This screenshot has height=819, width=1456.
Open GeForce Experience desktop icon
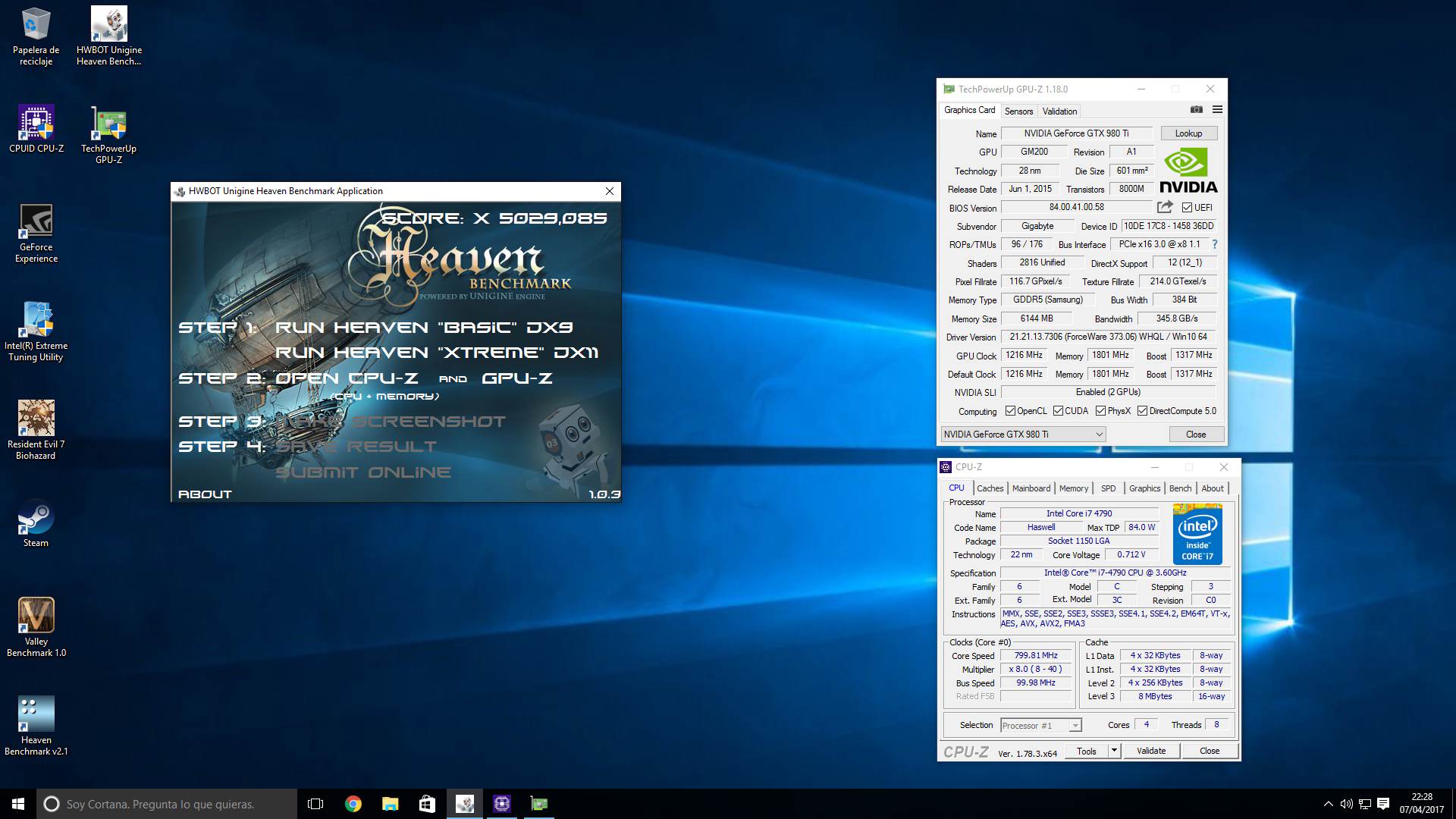(x=36, y=233)
